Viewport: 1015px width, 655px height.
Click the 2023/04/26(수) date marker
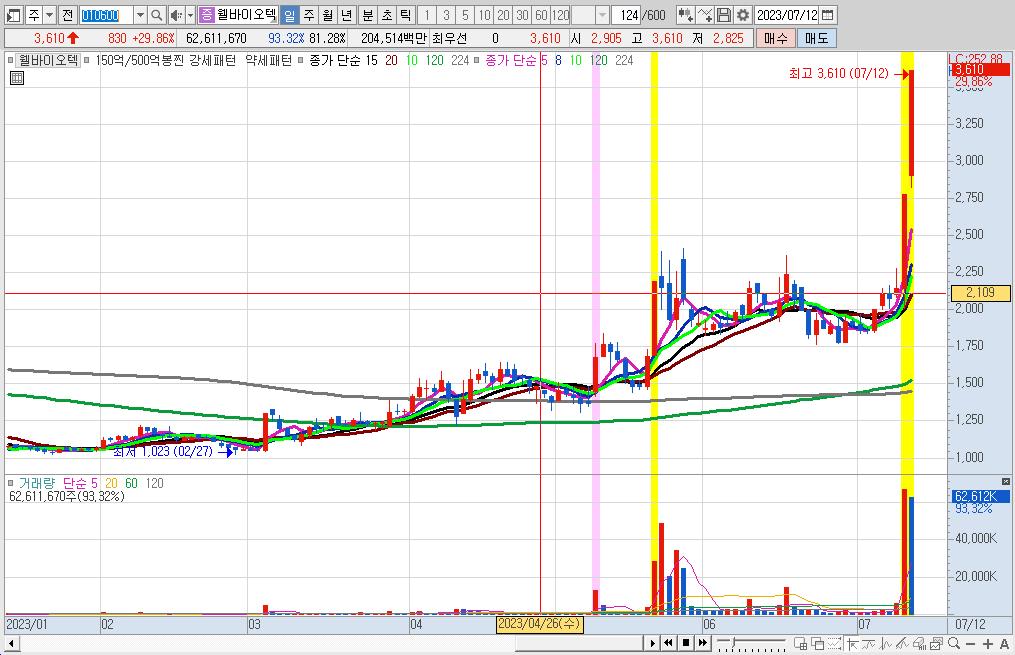[x=539, y=624]
